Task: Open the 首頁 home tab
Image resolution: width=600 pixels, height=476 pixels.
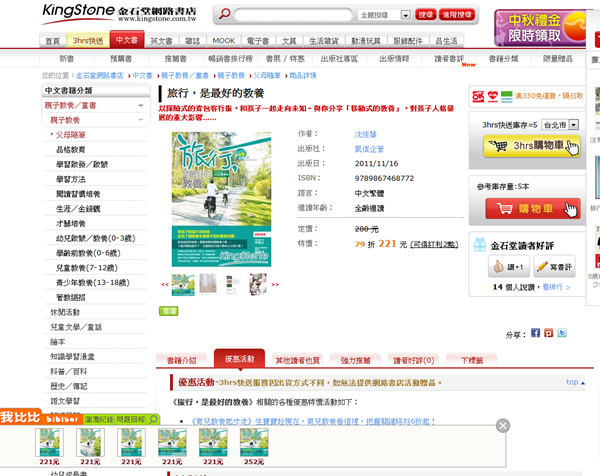Action: 52,41
